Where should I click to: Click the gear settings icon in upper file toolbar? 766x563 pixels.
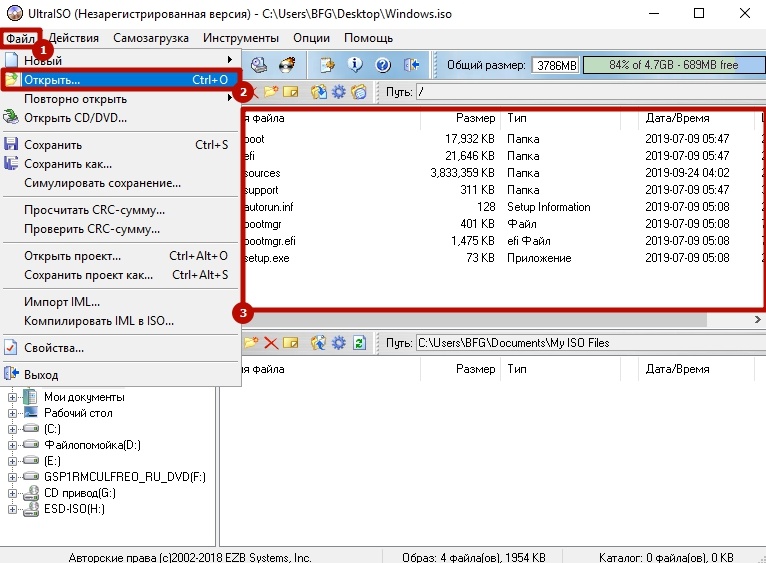(339, 92)
